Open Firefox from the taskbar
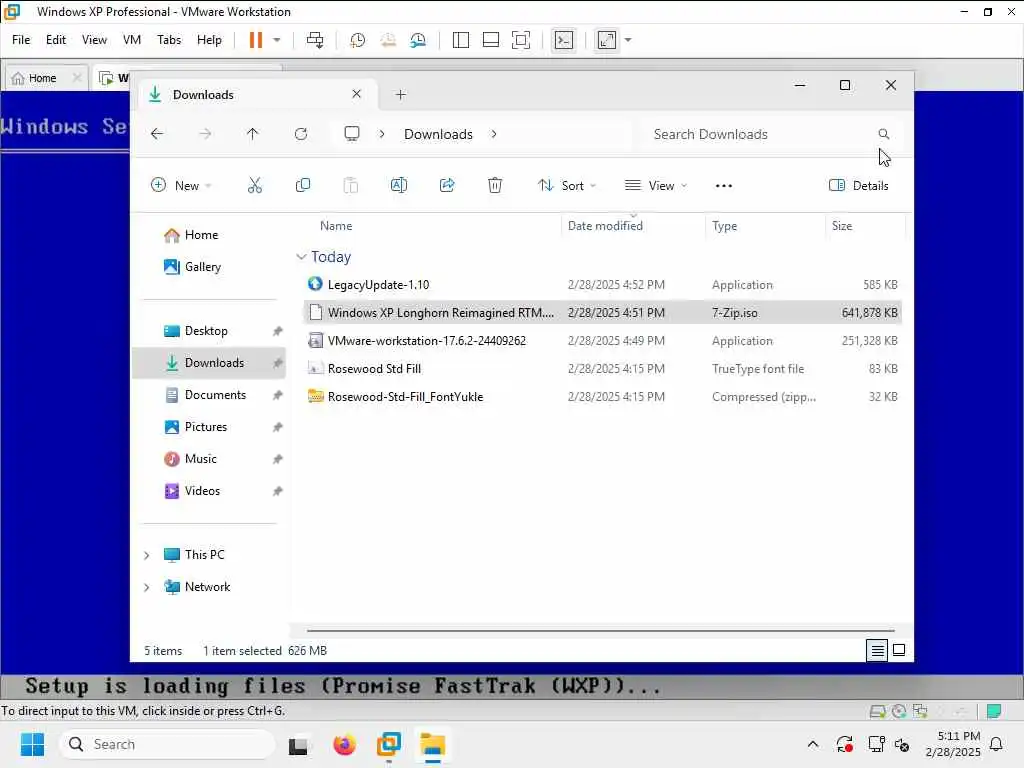Image resolution: width=1024 pixels, height=768 pixels. click(344, 744)
